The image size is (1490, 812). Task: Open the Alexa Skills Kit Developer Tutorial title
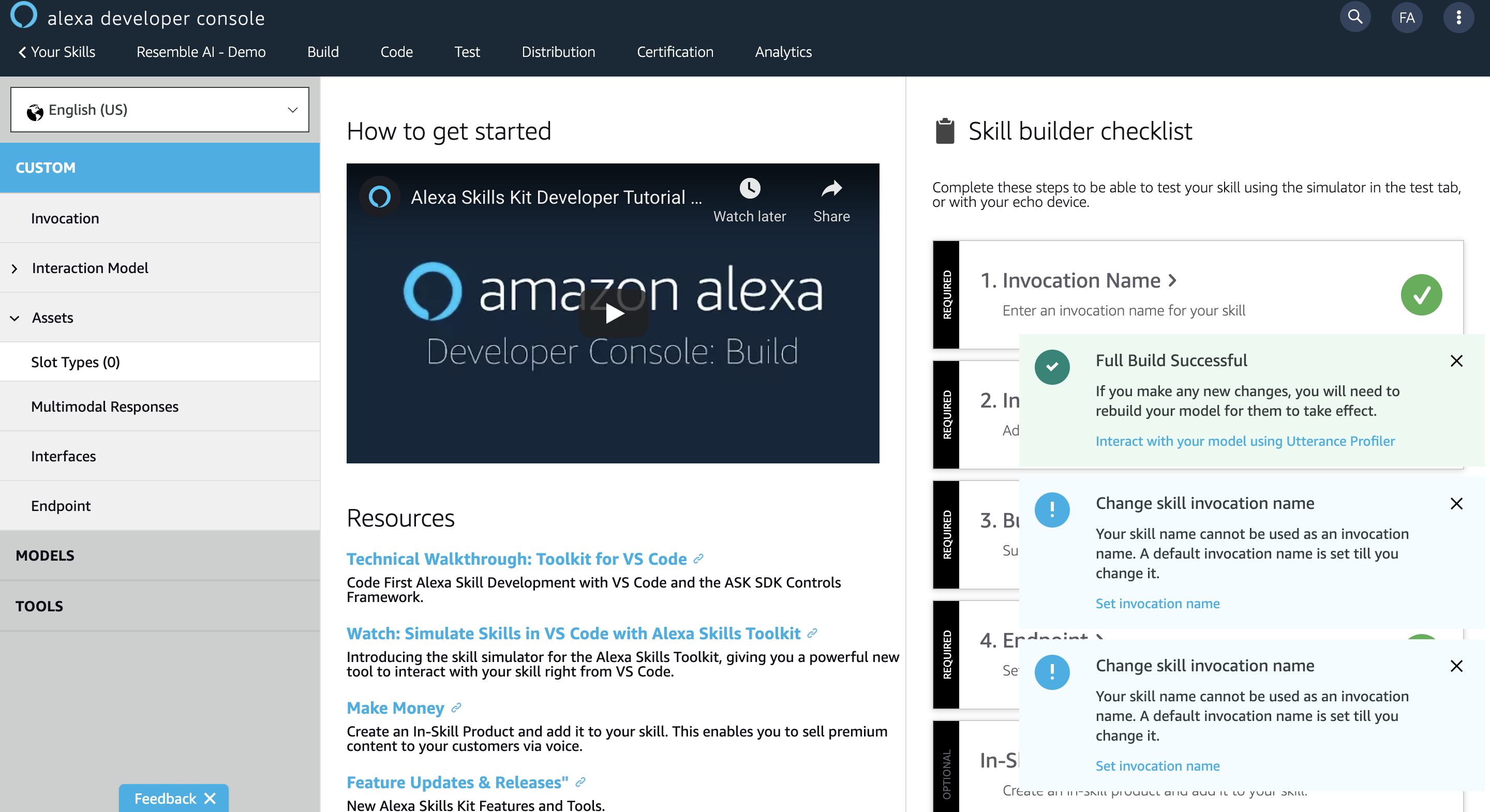coord(556,197)
